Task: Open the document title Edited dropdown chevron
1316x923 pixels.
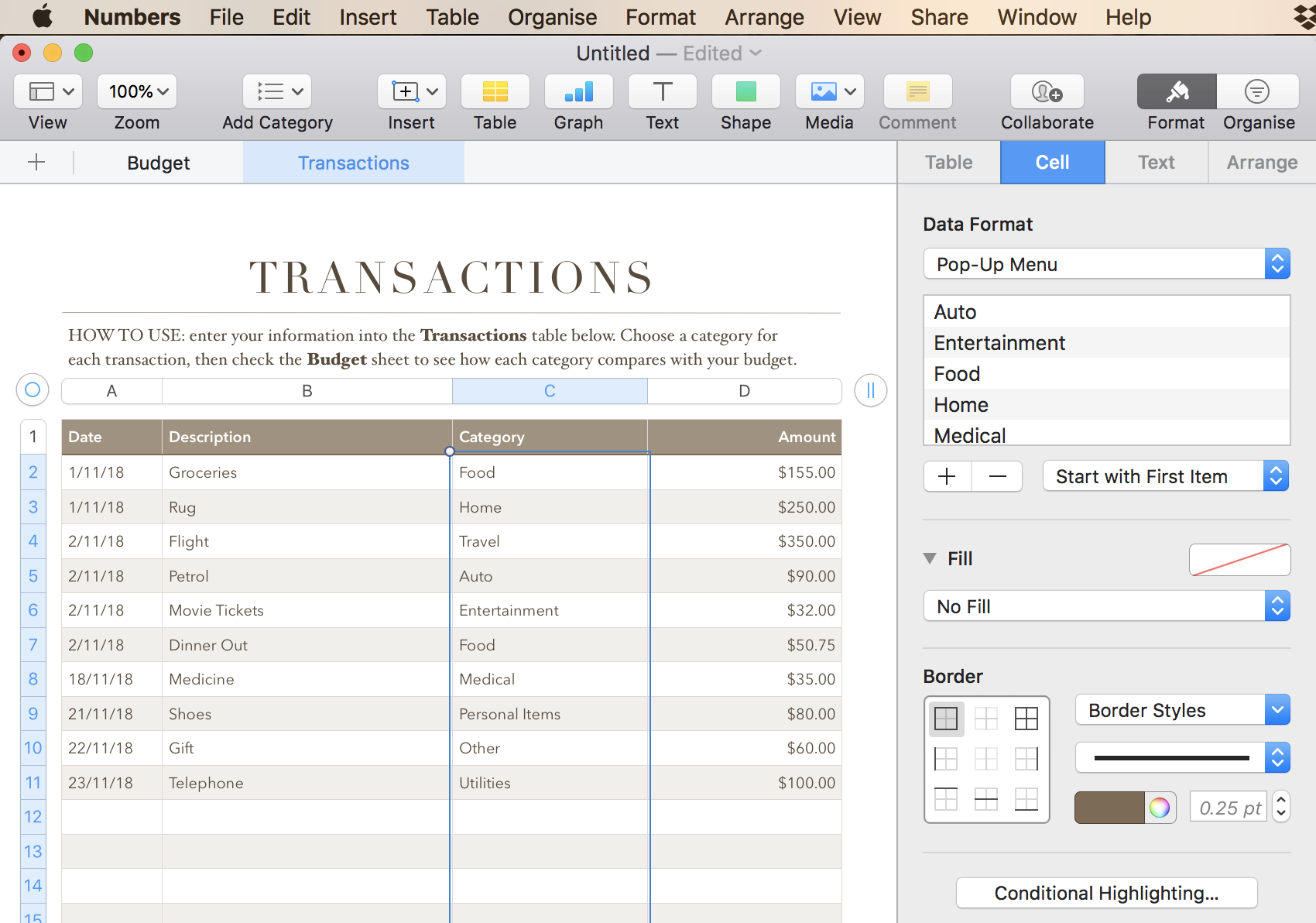Action: [x=756, y=53]
